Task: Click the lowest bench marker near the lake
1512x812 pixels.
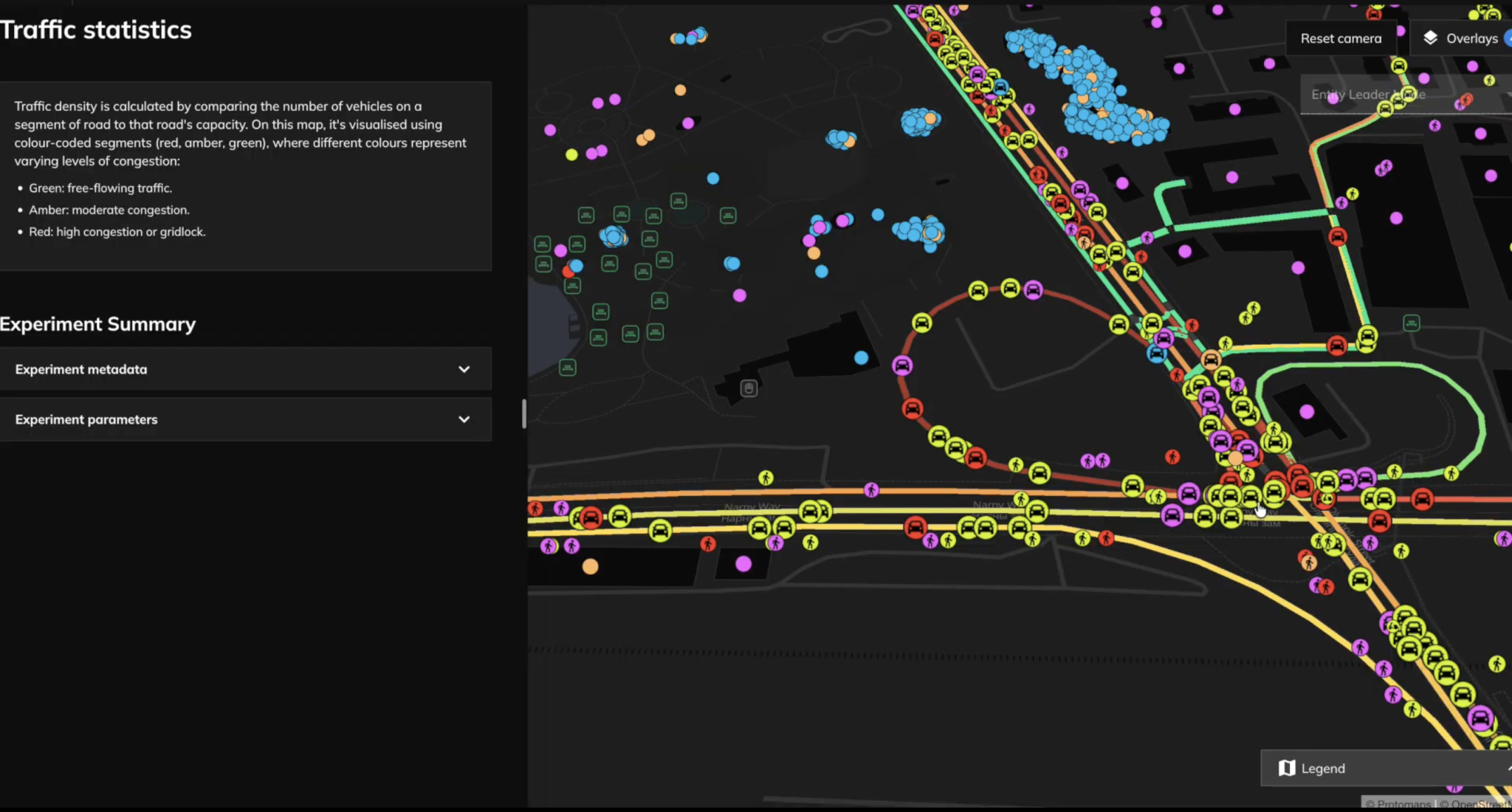Action: point(567,368)
